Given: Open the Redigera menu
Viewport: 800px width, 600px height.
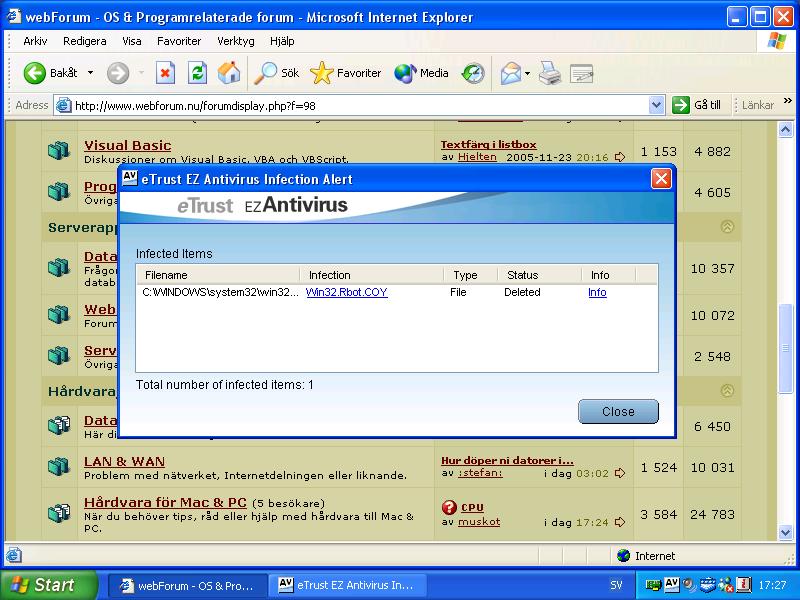Looking at the screenshot, I should (x=85, y=41).
